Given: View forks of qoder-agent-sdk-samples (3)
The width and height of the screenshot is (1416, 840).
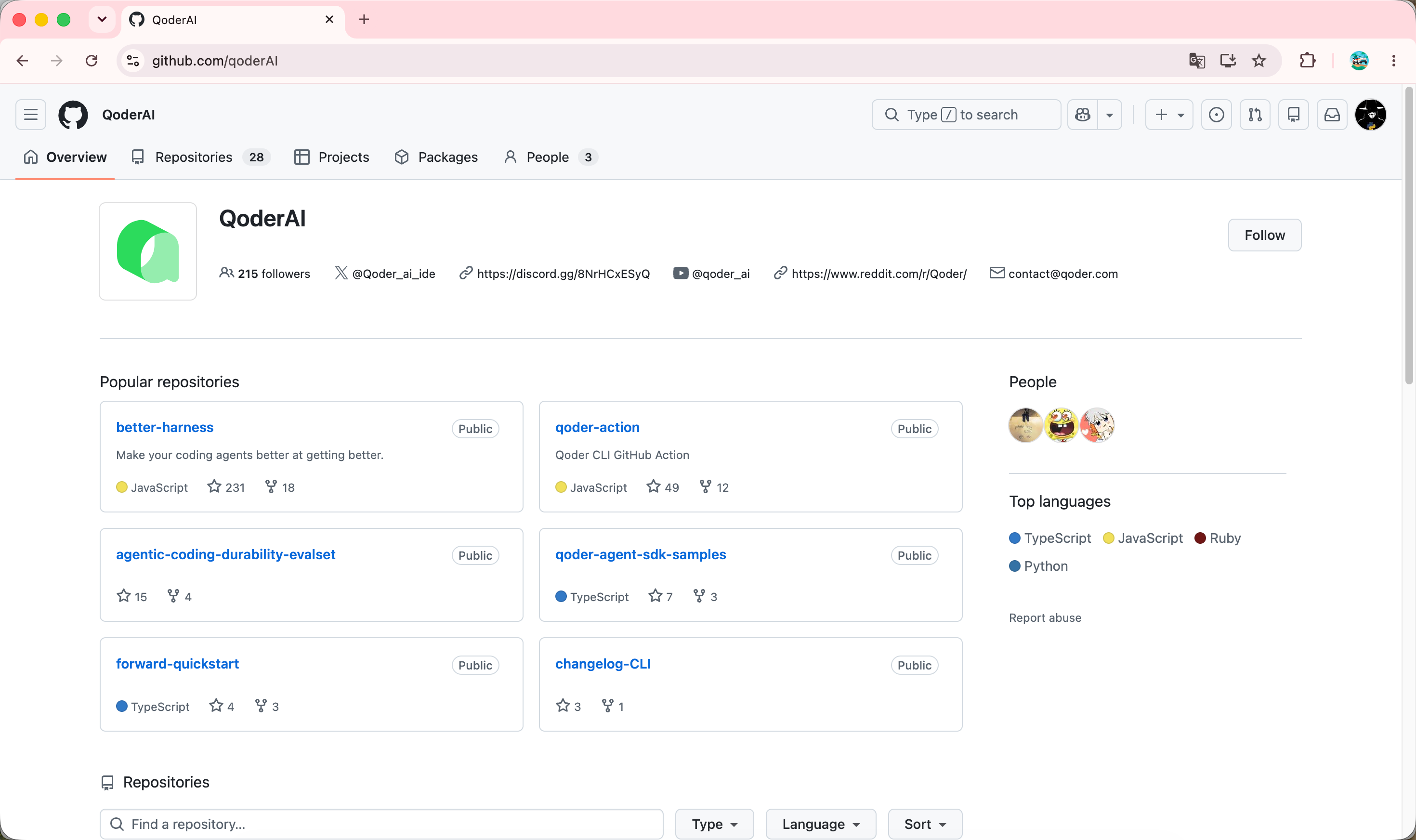Looking at the screenshot, I should coord(705,597).
